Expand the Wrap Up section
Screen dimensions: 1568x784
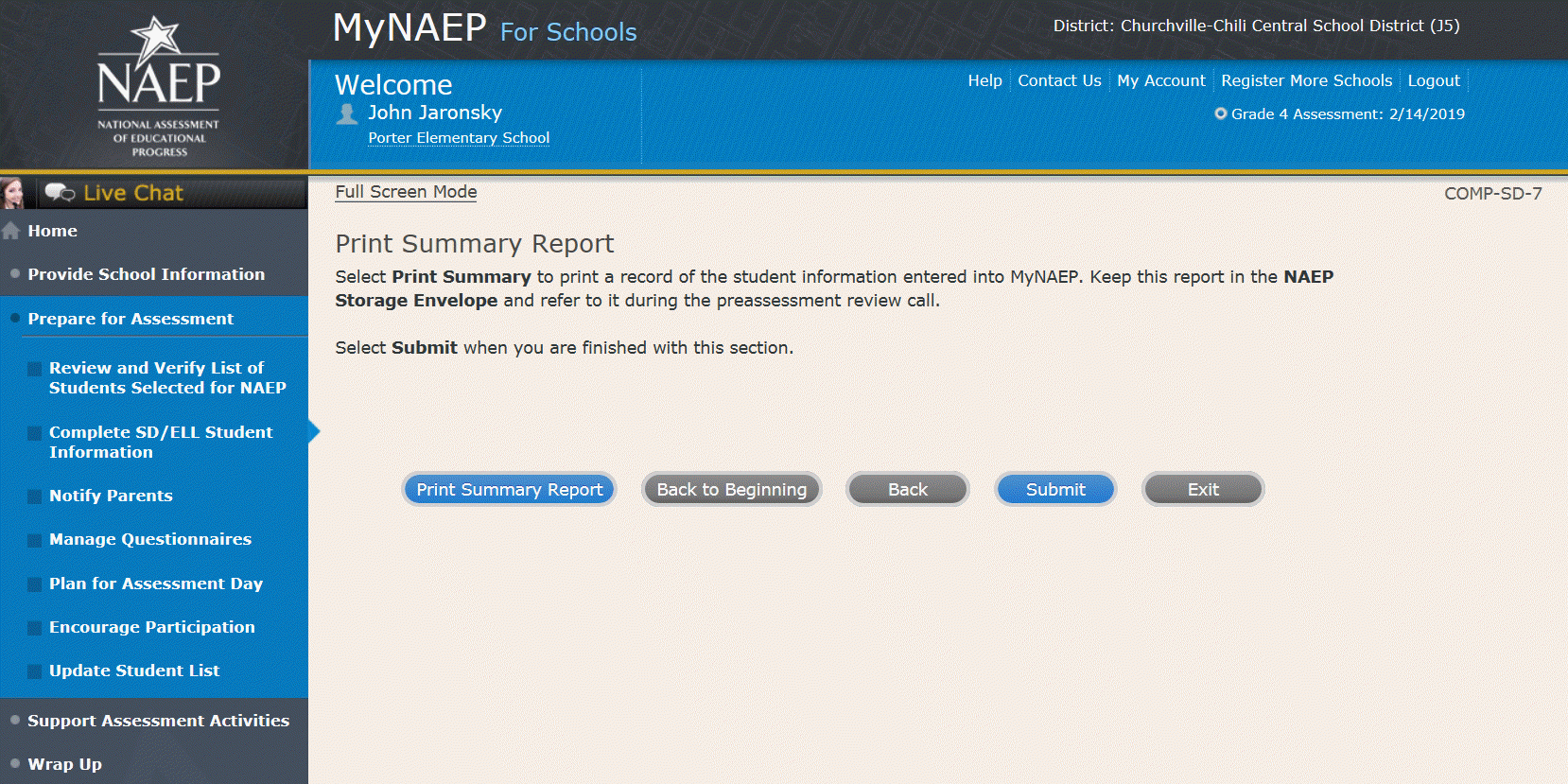tap(64, 764)
